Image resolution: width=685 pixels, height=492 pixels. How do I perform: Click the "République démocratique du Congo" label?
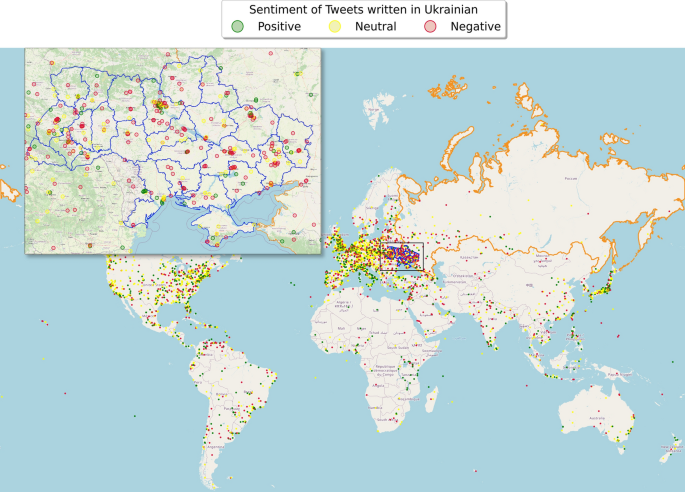pos(385,371)
